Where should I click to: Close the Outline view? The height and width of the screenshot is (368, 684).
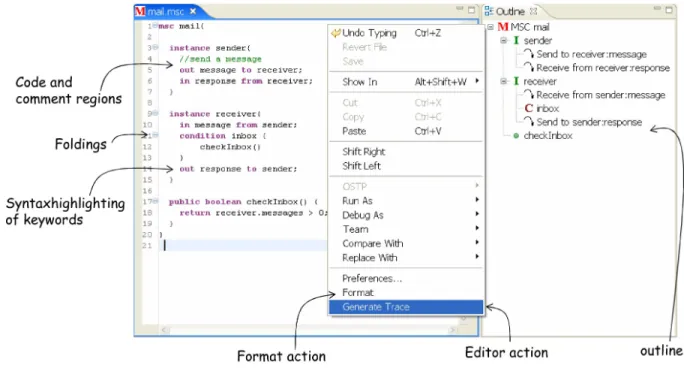pos(533,11)
